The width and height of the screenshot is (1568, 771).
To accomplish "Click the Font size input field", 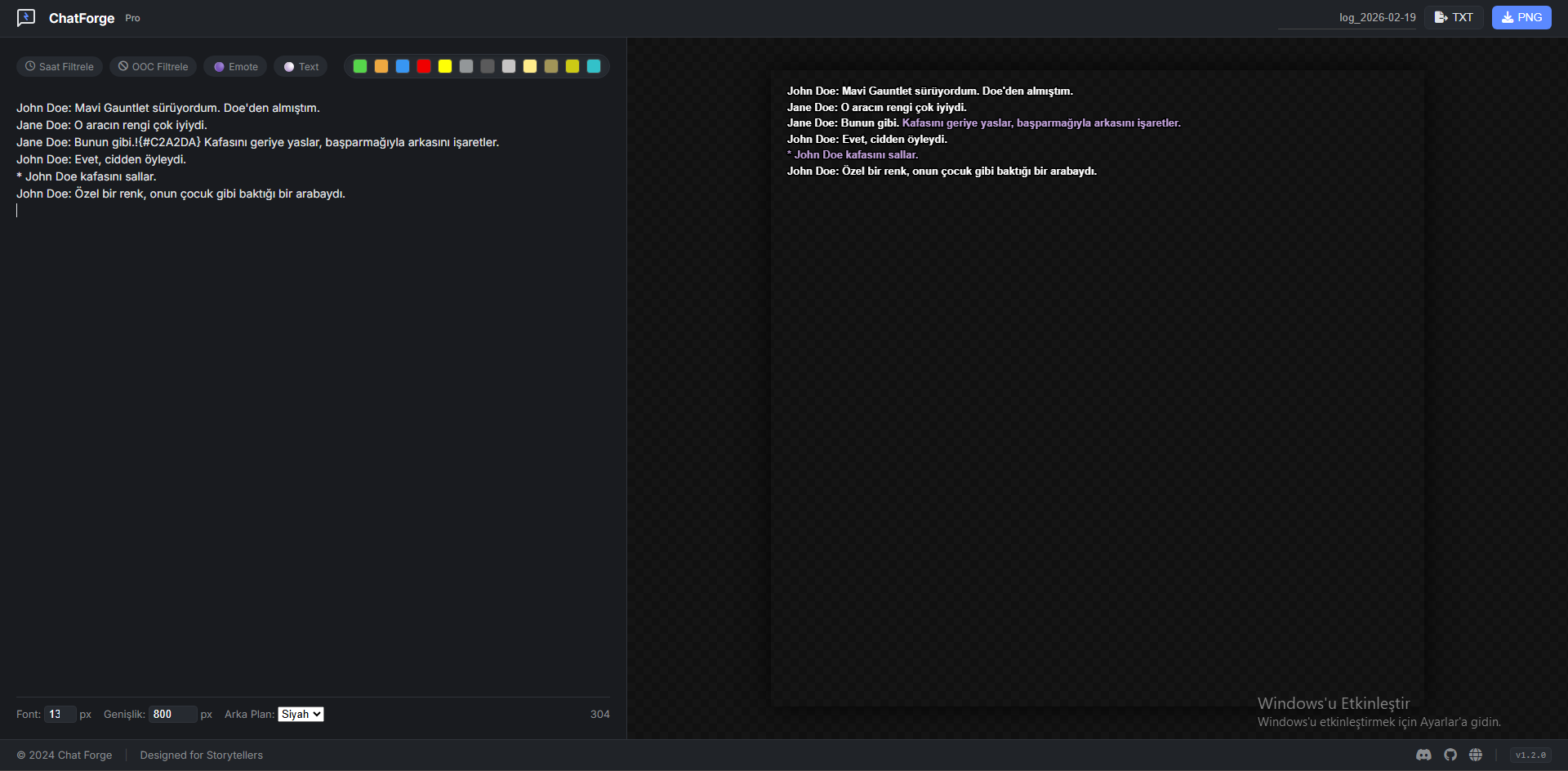I will pos(60,715).
